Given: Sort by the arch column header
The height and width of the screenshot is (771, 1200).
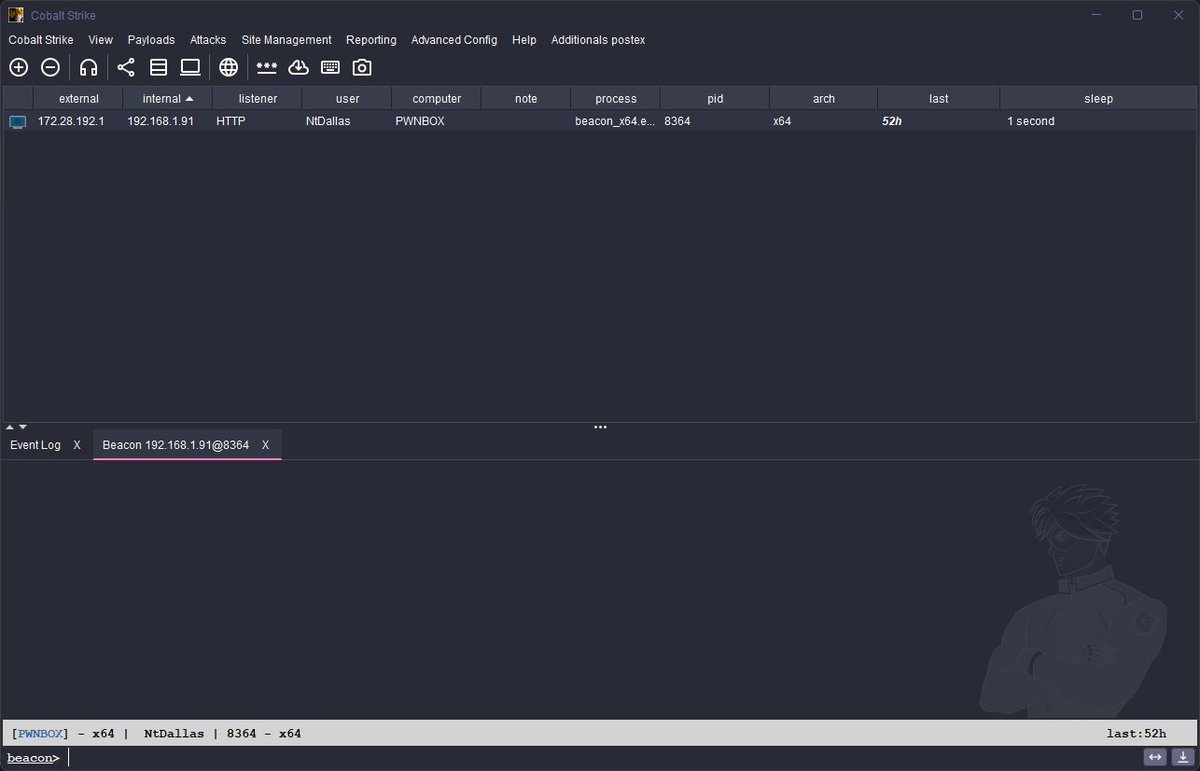Looking at the screenshot, I should pyautogui.click(x=824, y=98).
